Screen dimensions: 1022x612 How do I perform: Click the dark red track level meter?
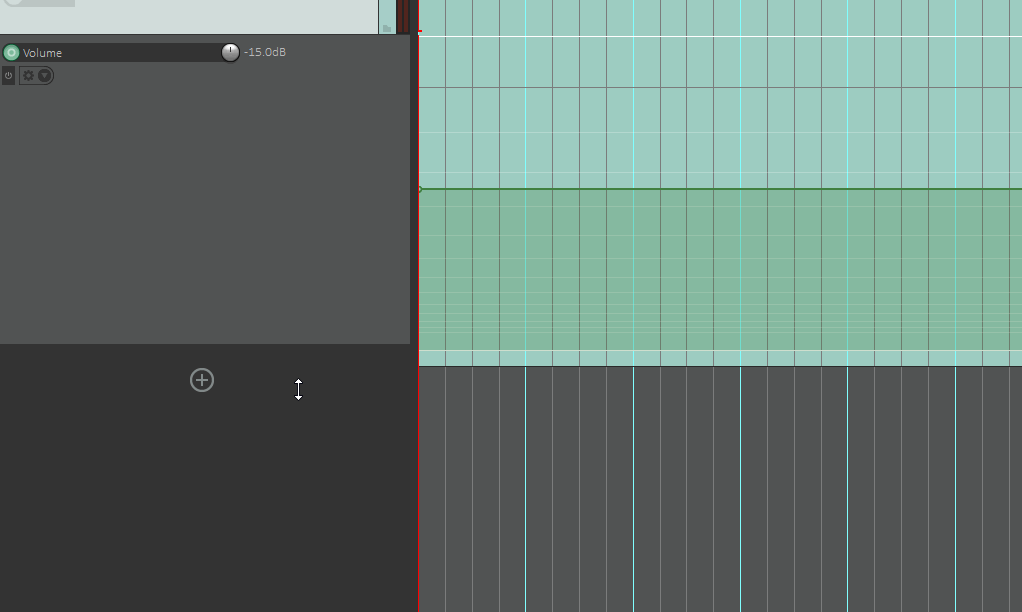pos(403,15)
